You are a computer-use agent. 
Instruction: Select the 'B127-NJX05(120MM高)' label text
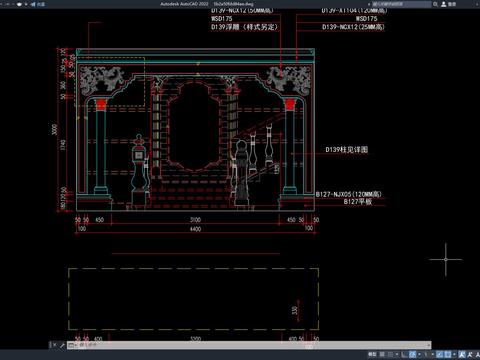tap(349, 194)
